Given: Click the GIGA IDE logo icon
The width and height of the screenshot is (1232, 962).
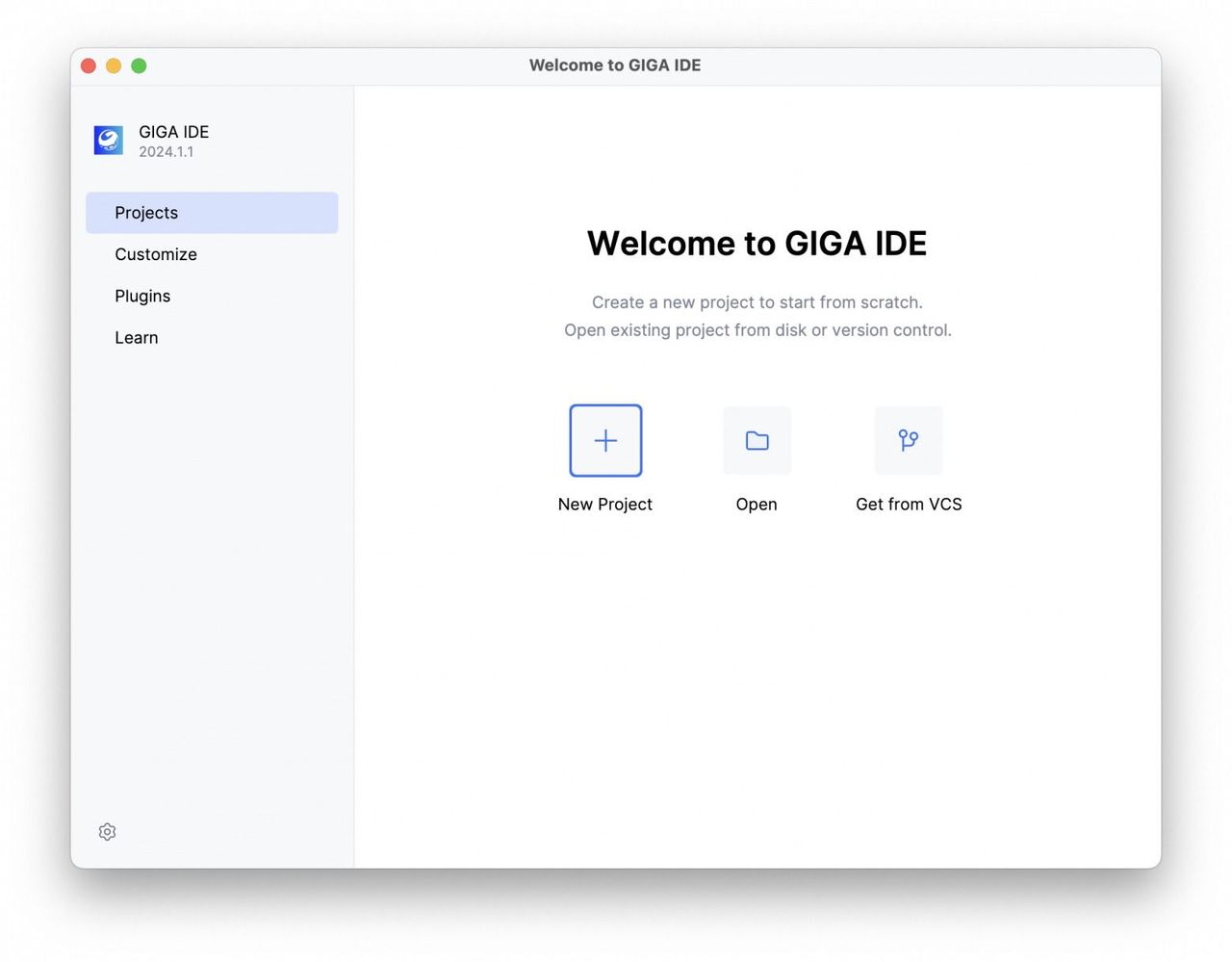Looking at the screenshot, I should pyautogui.click(x=109, y=141).
